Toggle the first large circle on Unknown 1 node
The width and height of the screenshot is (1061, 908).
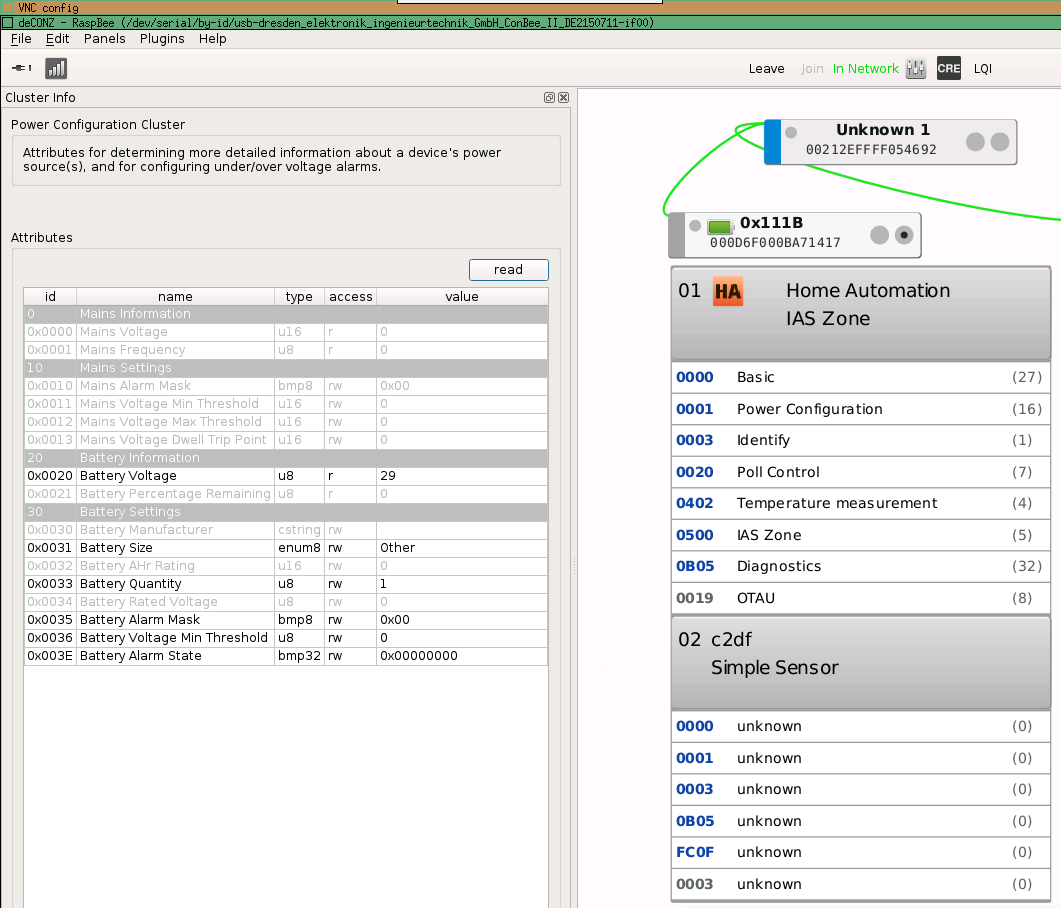click(976, 141)
